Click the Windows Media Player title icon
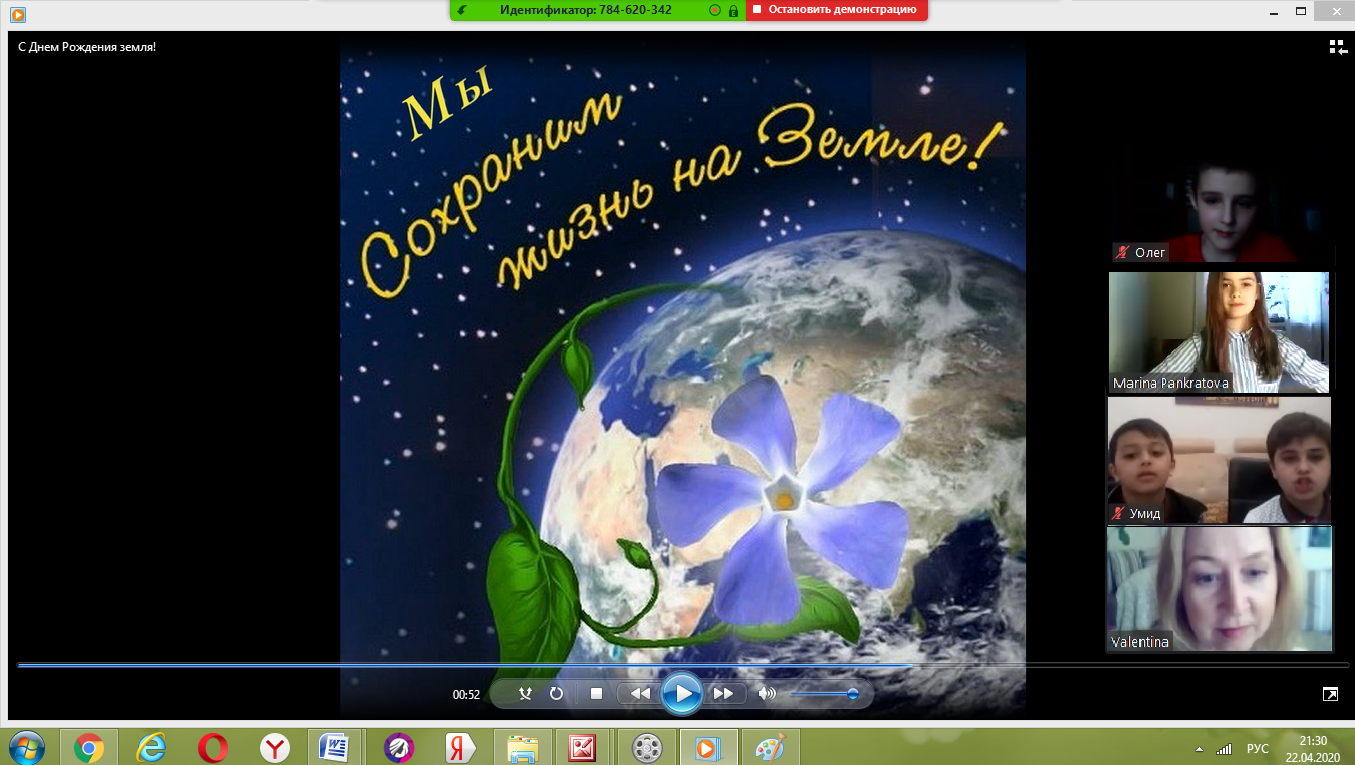Screen dimensions: 1355x765 click(x=18, y=14)
